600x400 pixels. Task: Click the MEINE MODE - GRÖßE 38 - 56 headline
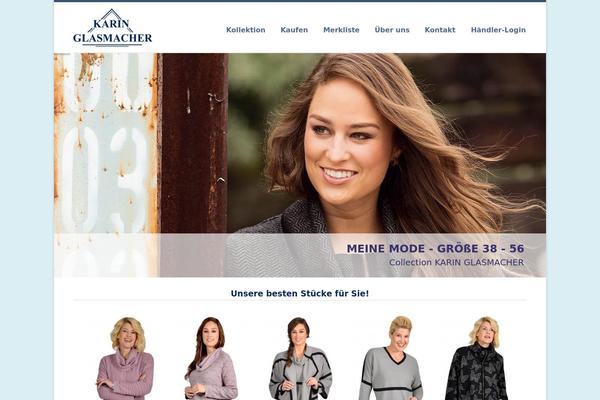point(435,248)
